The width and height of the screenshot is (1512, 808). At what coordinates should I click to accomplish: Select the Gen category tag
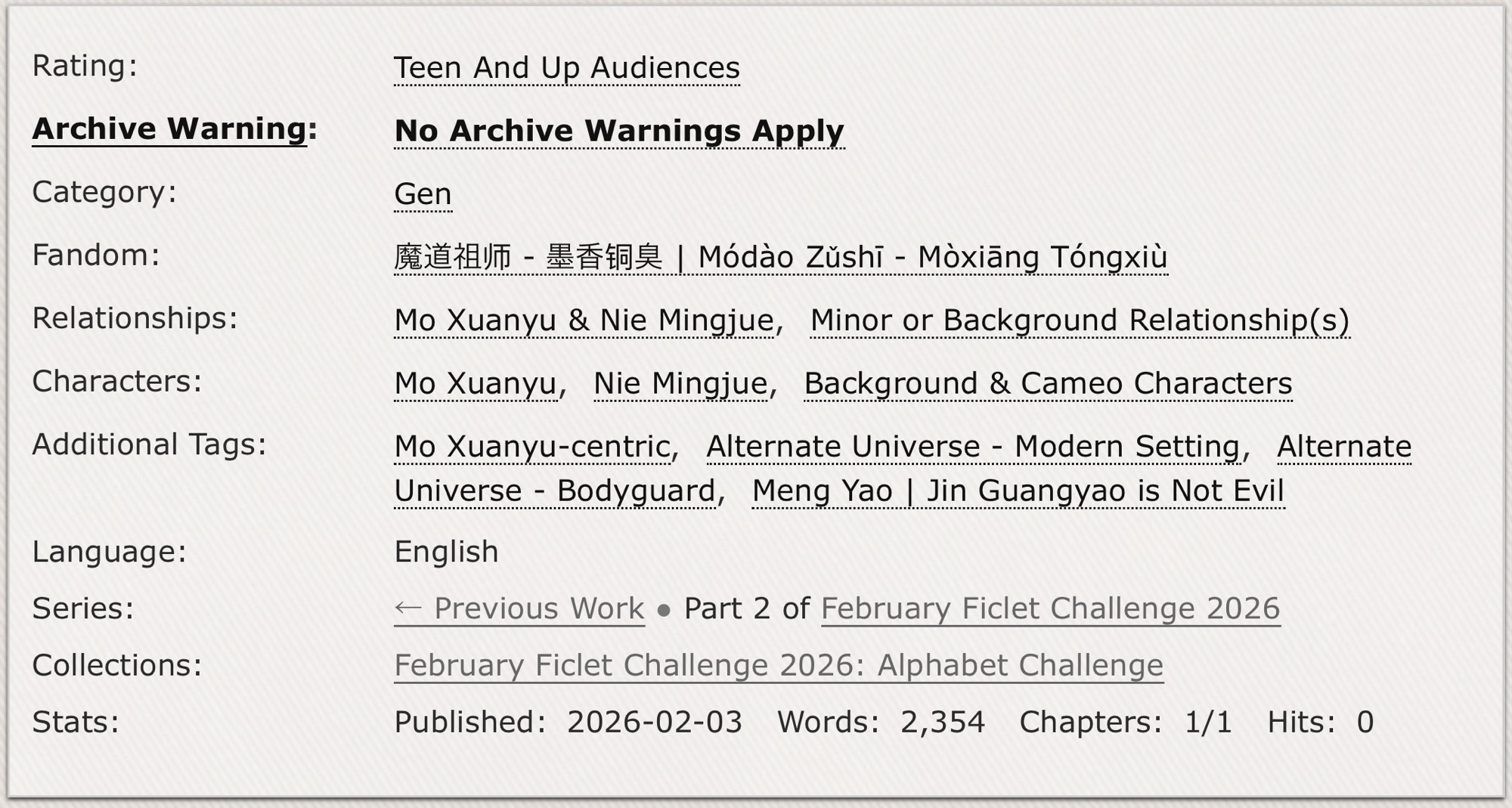point(423,194)
